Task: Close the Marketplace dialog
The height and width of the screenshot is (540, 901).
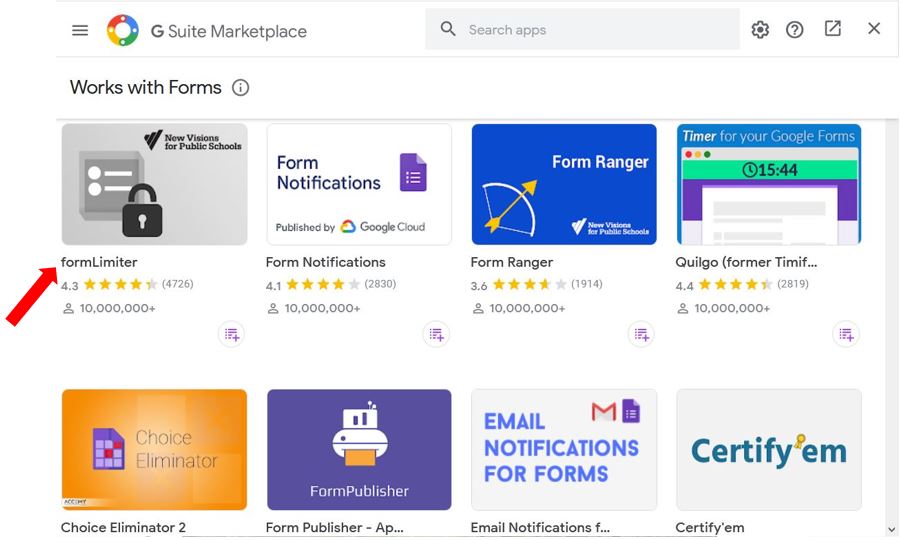Action: pyautogui.click(x=874, y=28)
